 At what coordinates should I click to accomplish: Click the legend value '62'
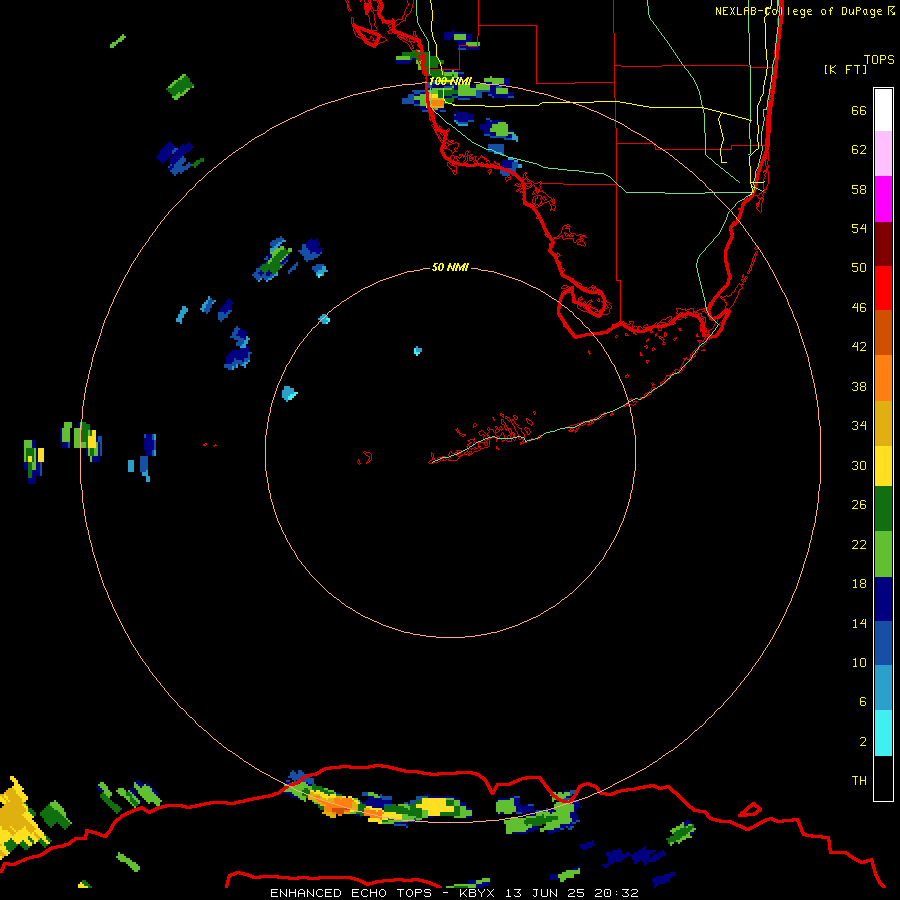pos(859,150)
